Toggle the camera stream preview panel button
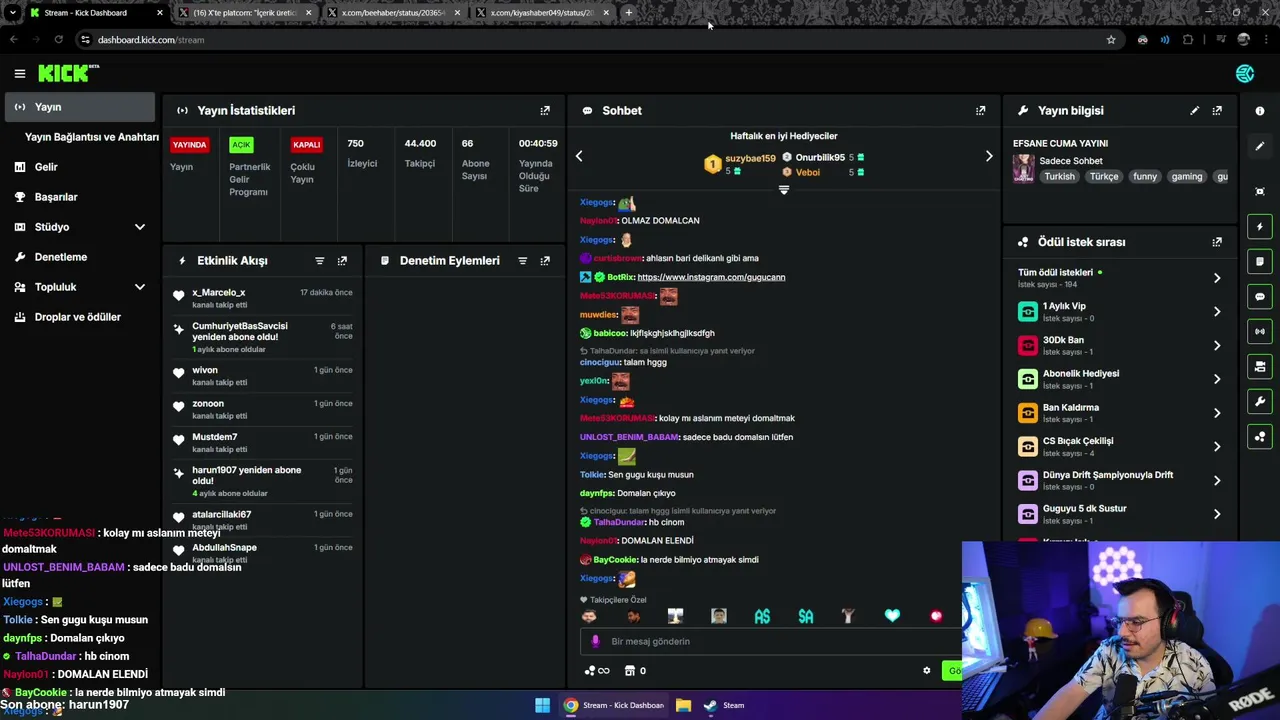This screenshot has height=720, width=1280. point(1260,367)
